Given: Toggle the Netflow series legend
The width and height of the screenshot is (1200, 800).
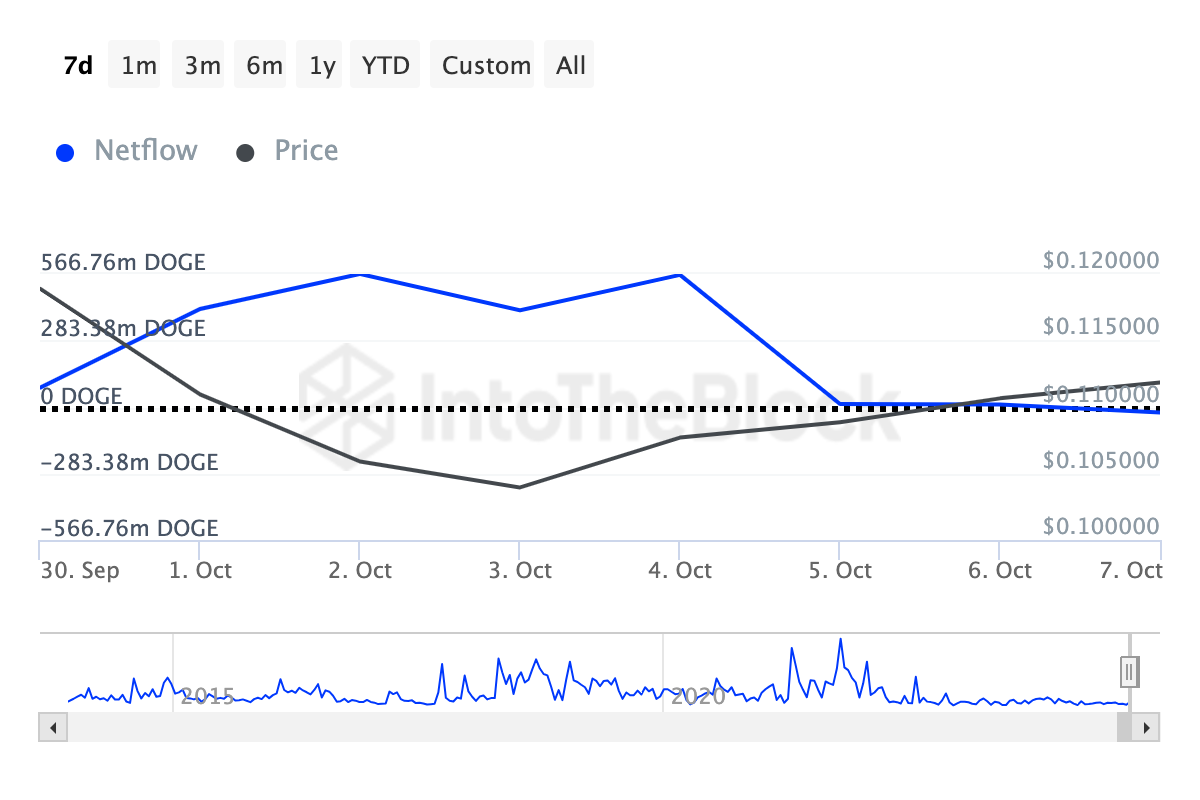Looking at the screenshot, I should (145, 151).
